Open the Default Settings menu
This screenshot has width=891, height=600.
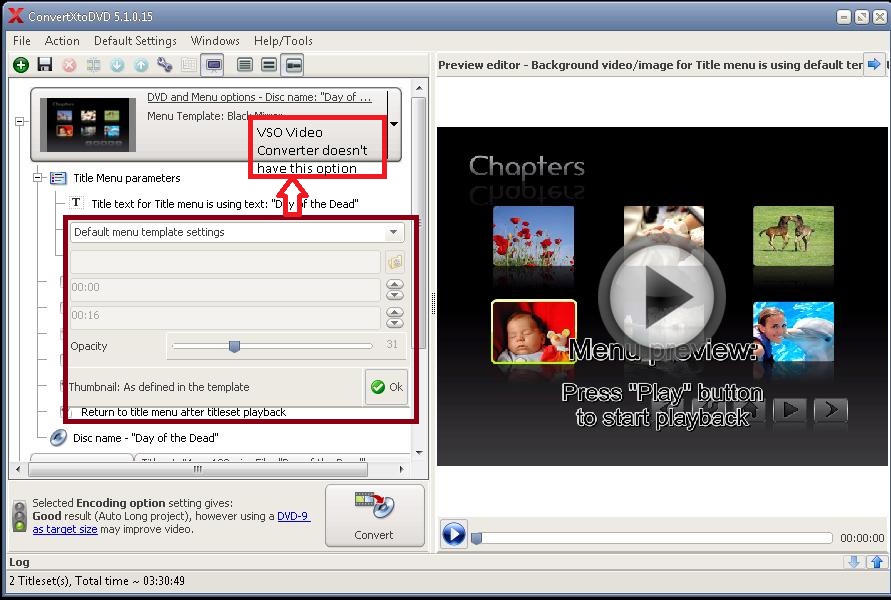click(x=135, y=40)
